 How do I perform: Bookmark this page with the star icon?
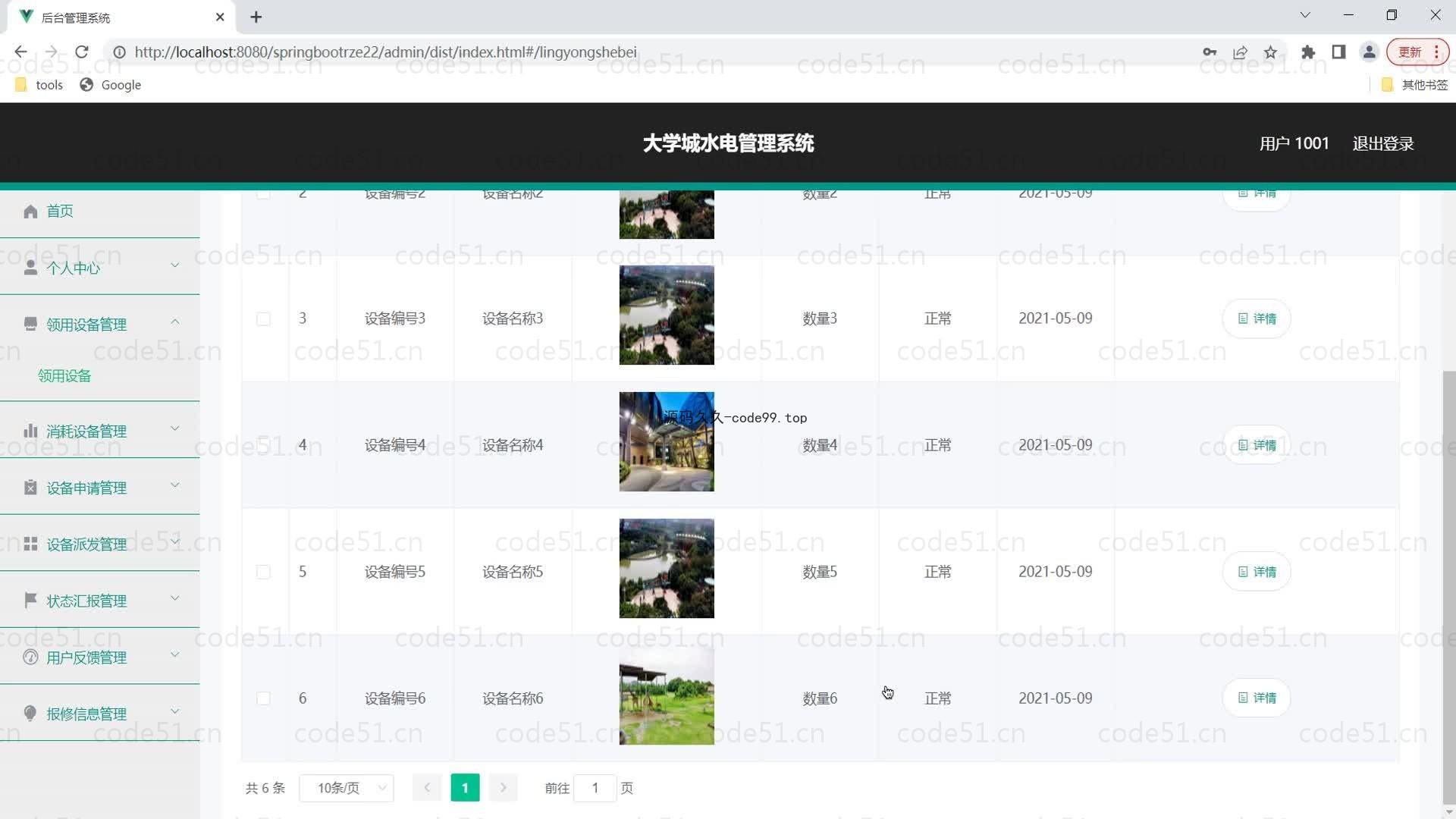point(1271,52)
